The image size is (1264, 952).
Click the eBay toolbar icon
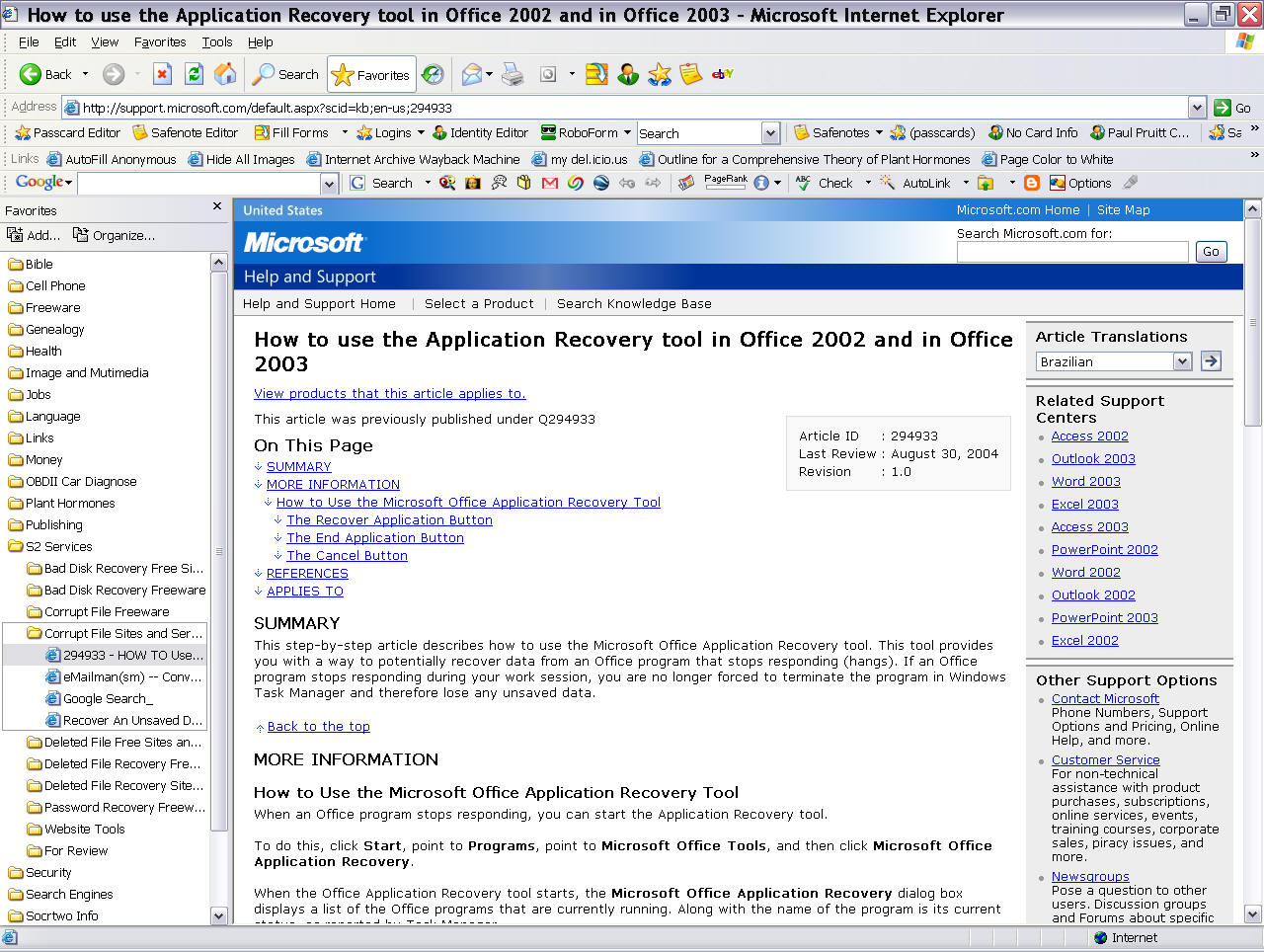723,74
